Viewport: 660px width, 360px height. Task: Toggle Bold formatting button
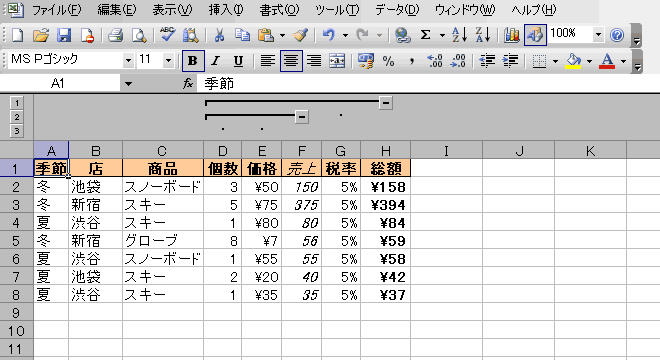coord(193,61)
